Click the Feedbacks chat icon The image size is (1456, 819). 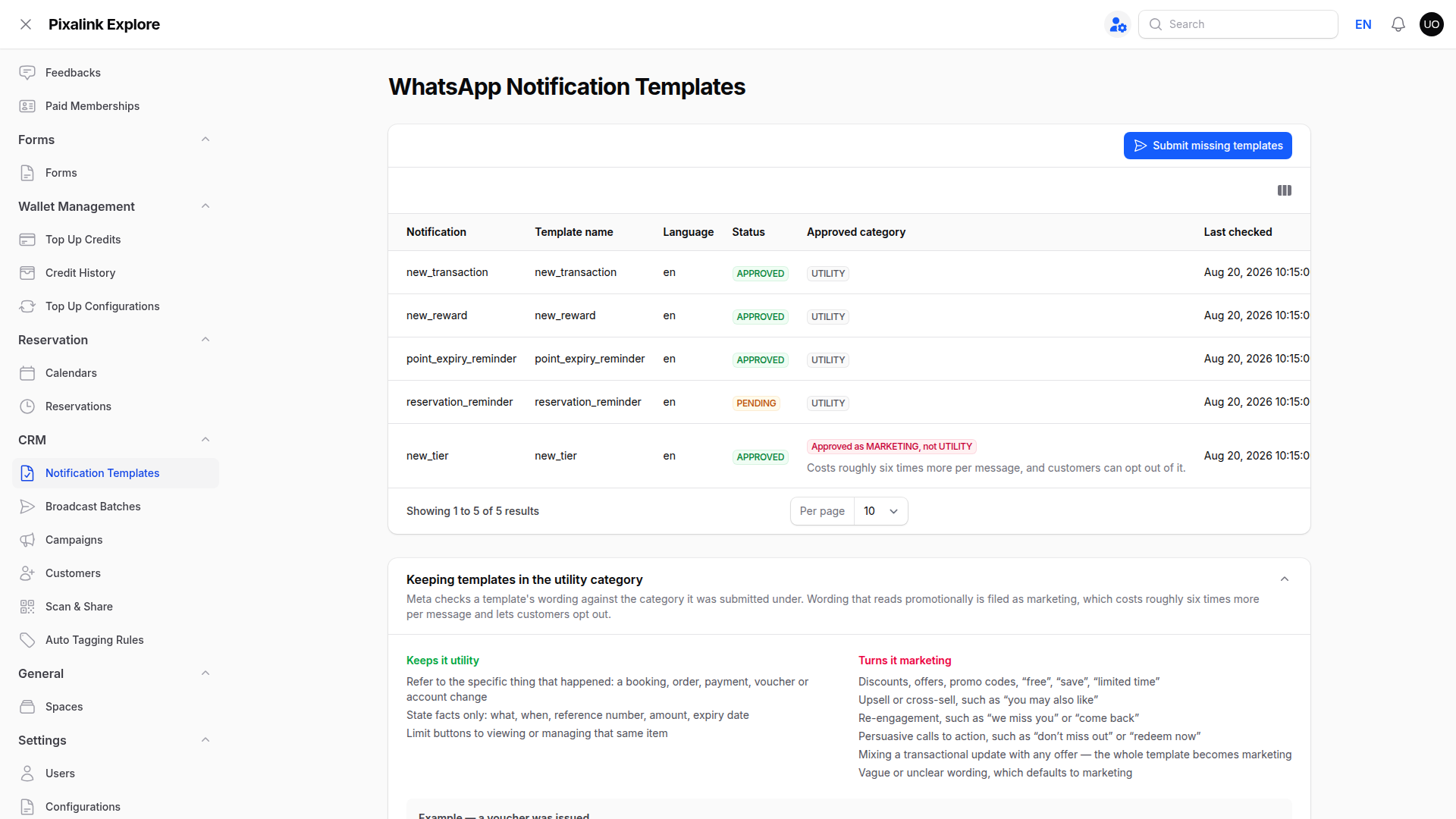click(27, 73)
